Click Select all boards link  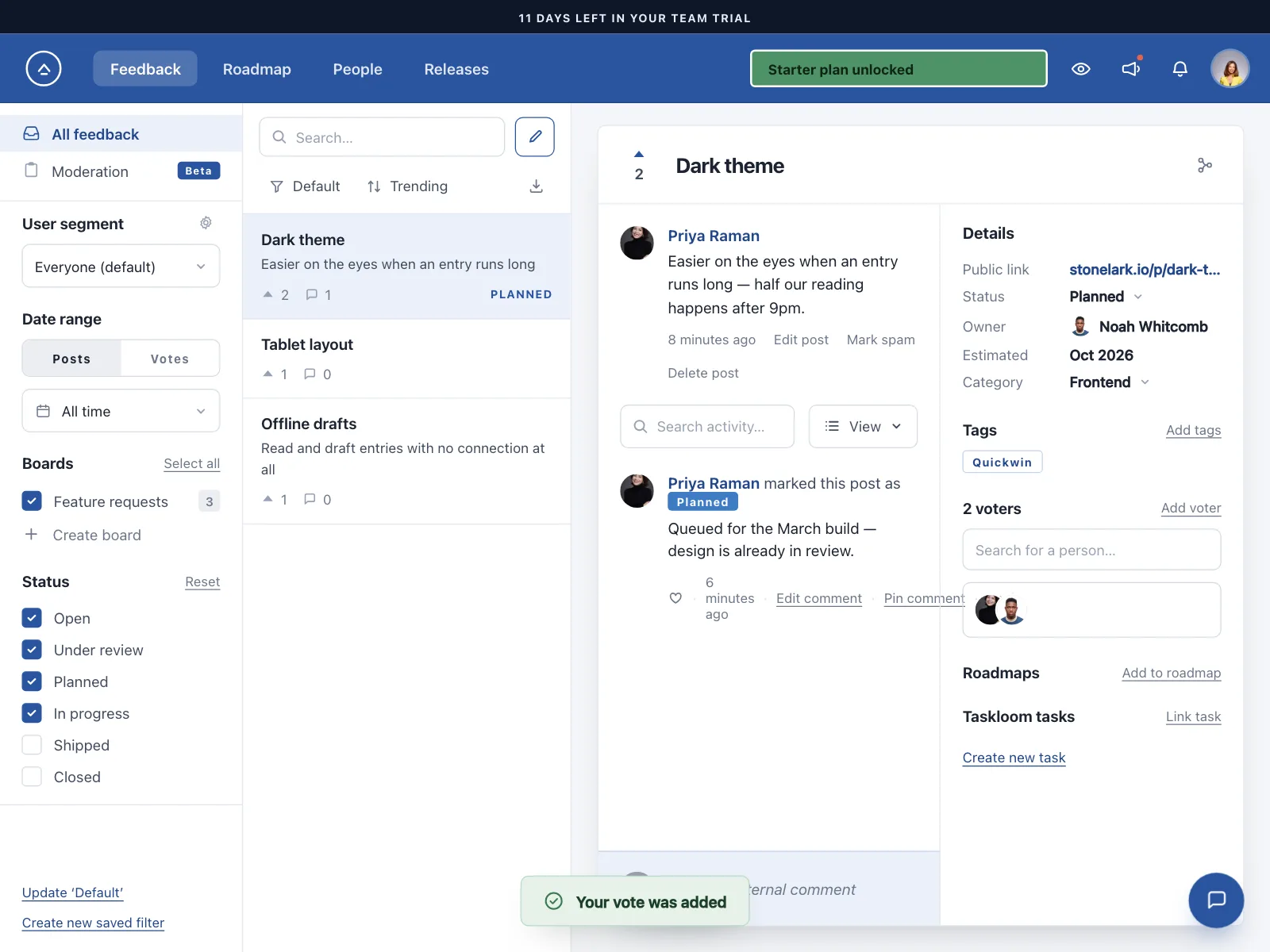point(192,464)
